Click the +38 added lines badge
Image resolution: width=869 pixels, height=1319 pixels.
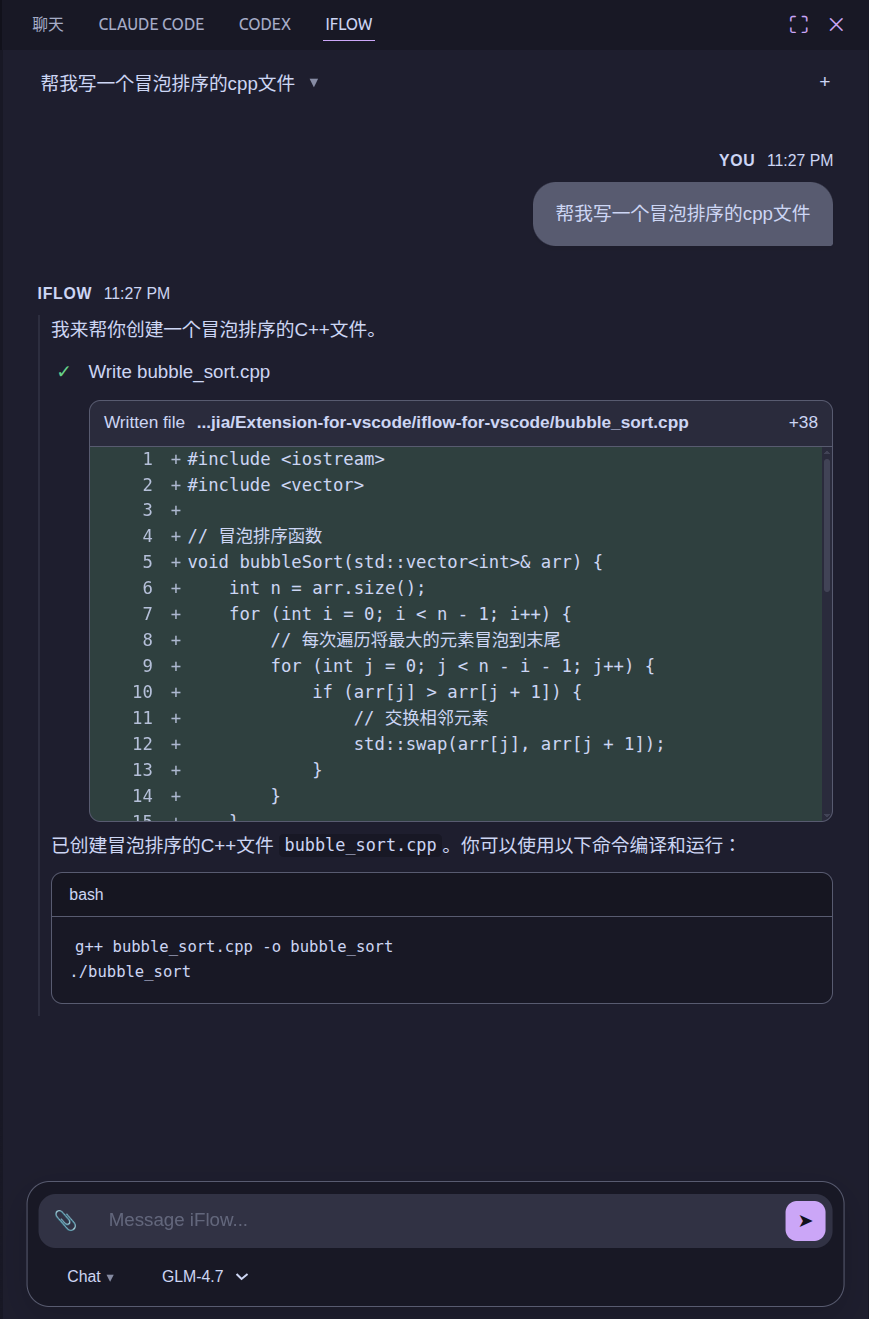coord(803,422)
